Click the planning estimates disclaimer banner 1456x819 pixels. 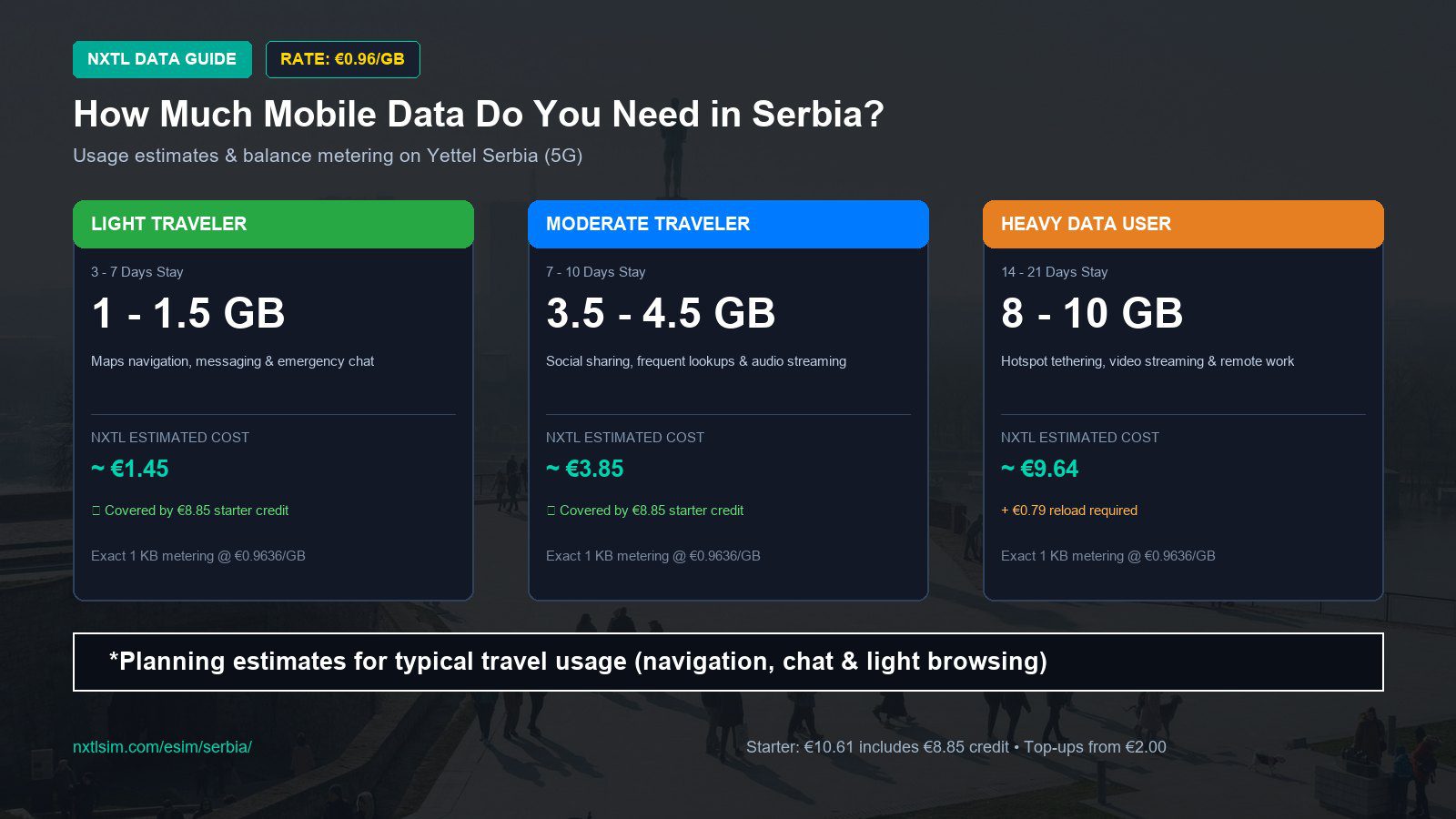click(x=728, y=662)
